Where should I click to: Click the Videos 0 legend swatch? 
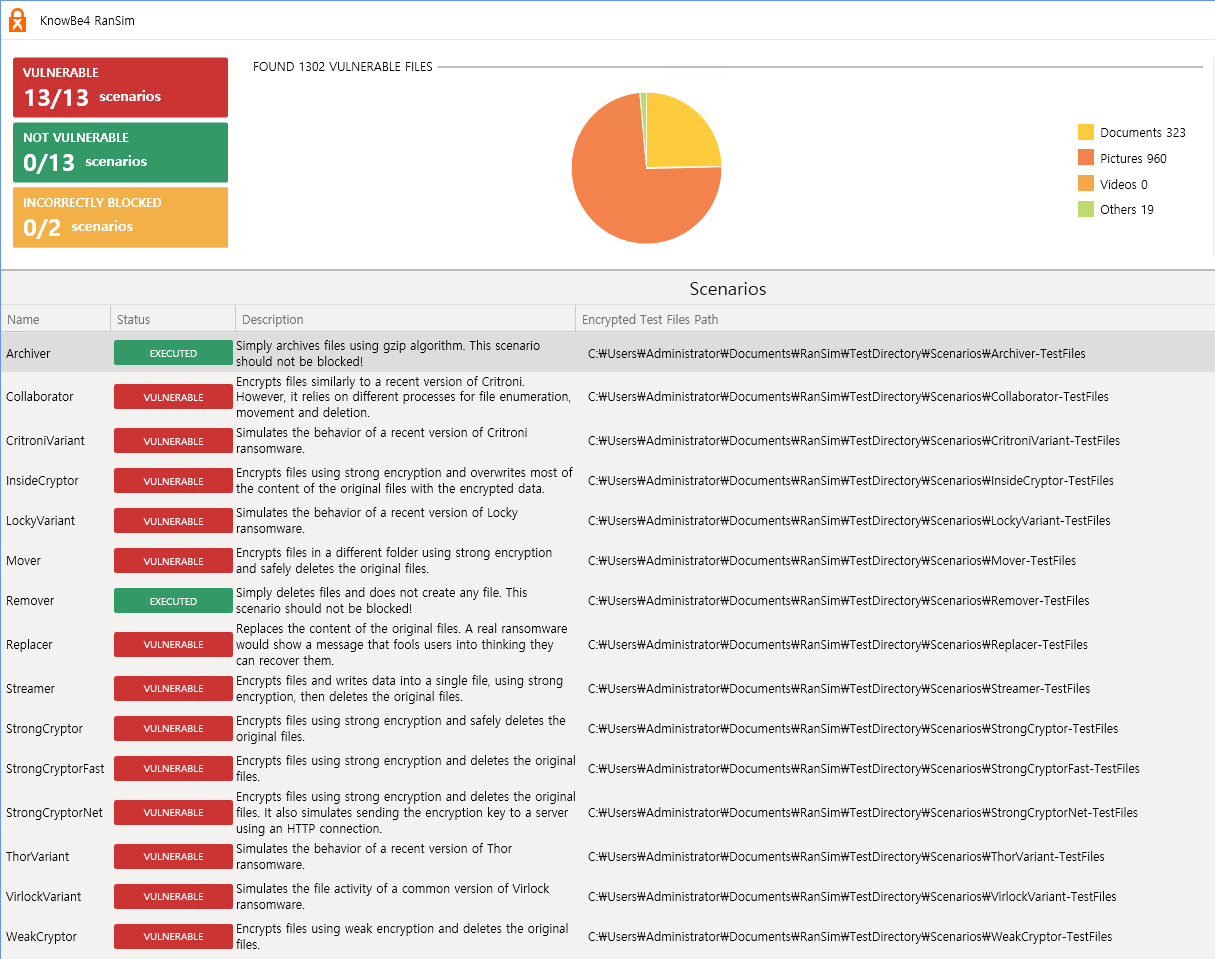tap(1086, 184)
